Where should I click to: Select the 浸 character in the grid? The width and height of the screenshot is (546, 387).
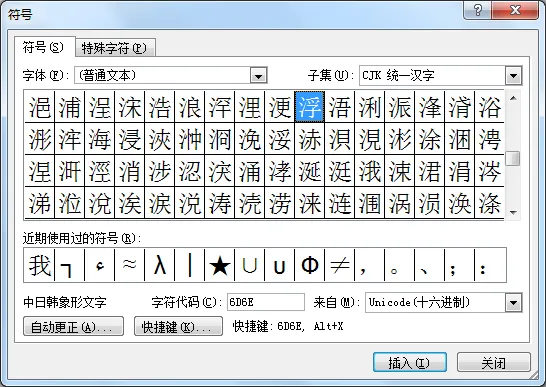tap(130, 139)
